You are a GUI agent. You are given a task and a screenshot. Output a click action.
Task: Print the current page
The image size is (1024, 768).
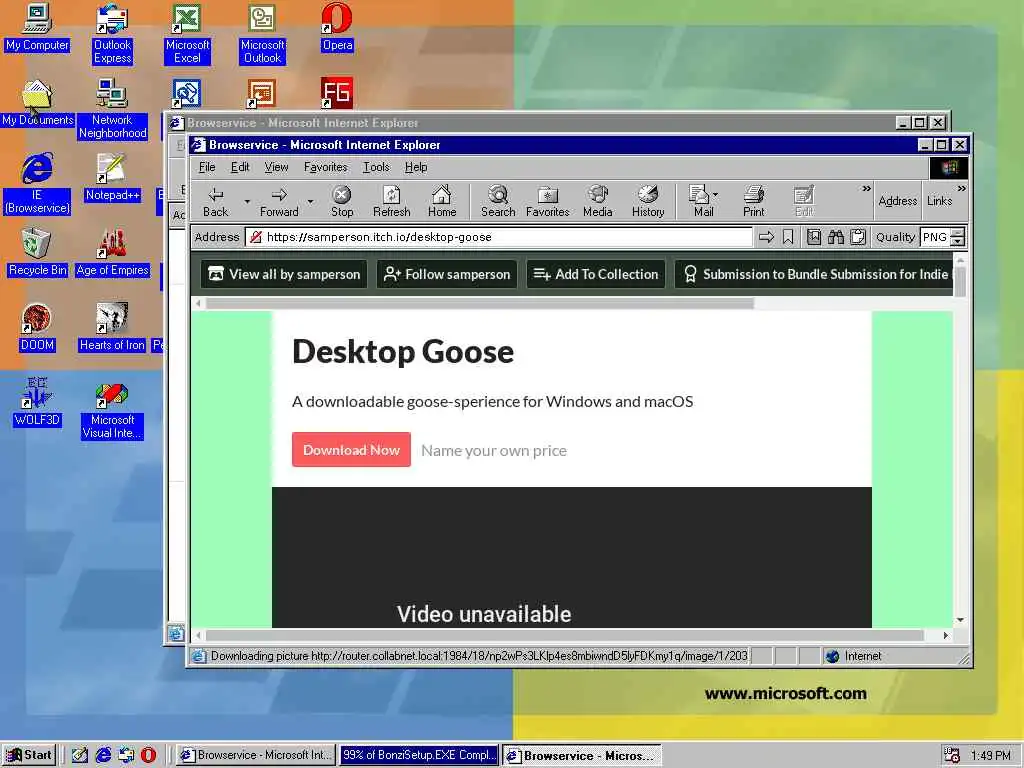753,201
